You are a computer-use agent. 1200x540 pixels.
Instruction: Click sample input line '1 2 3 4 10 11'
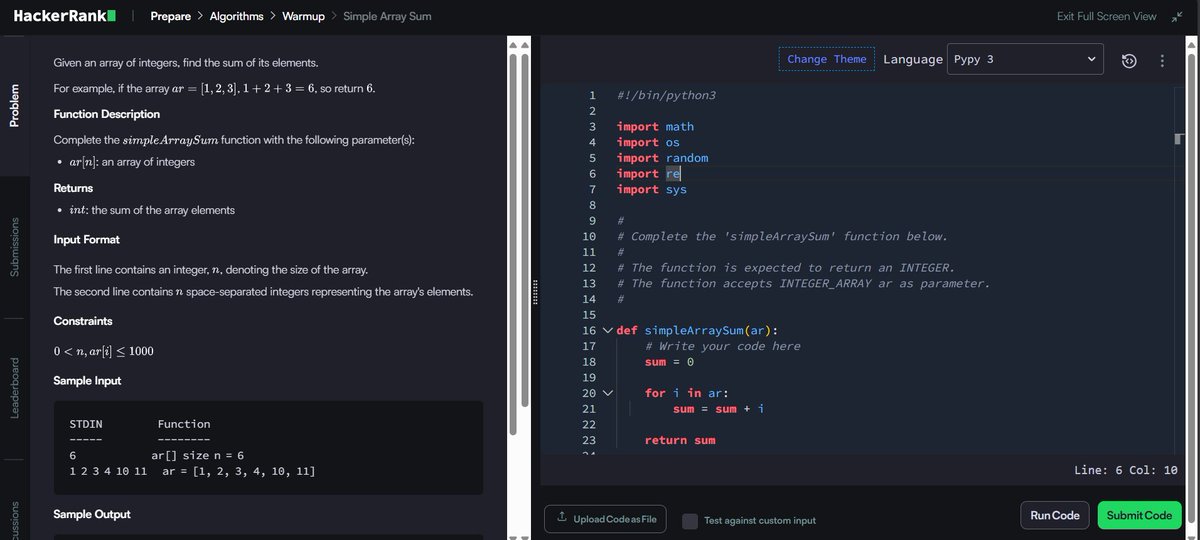pos(108,470)
